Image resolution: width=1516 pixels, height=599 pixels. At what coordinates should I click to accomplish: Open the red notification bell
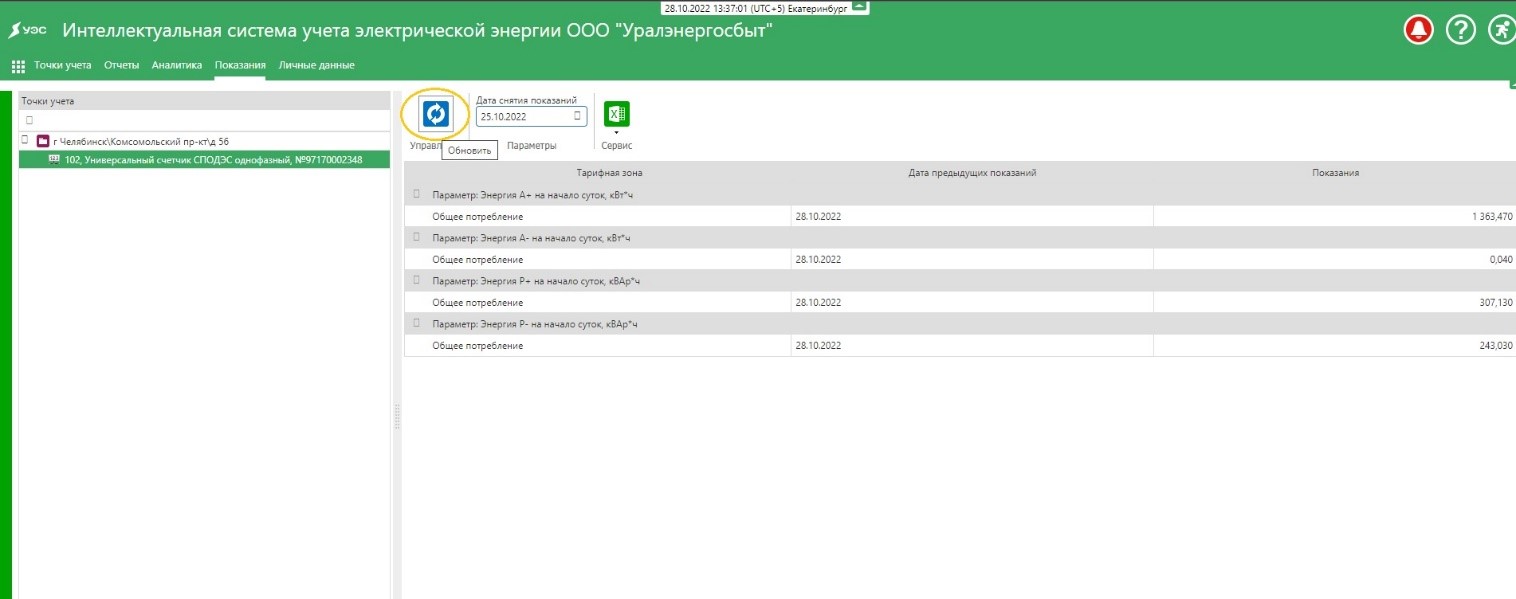tap(1418, 30)
